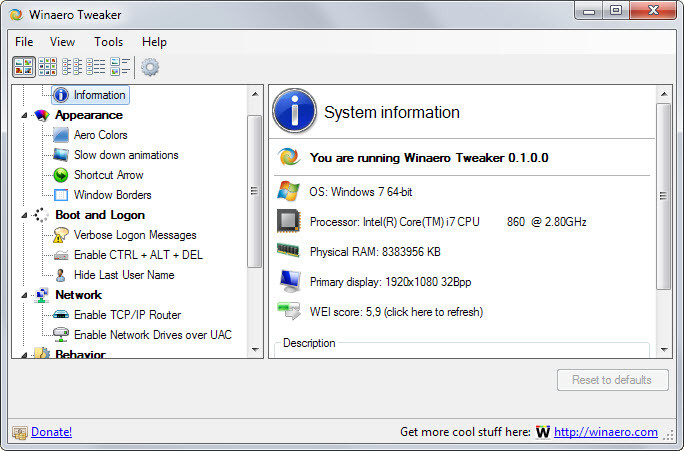This screenshot has width=684, height=451.
Task: Choose the two-column list view button
Action: (72, 67)
